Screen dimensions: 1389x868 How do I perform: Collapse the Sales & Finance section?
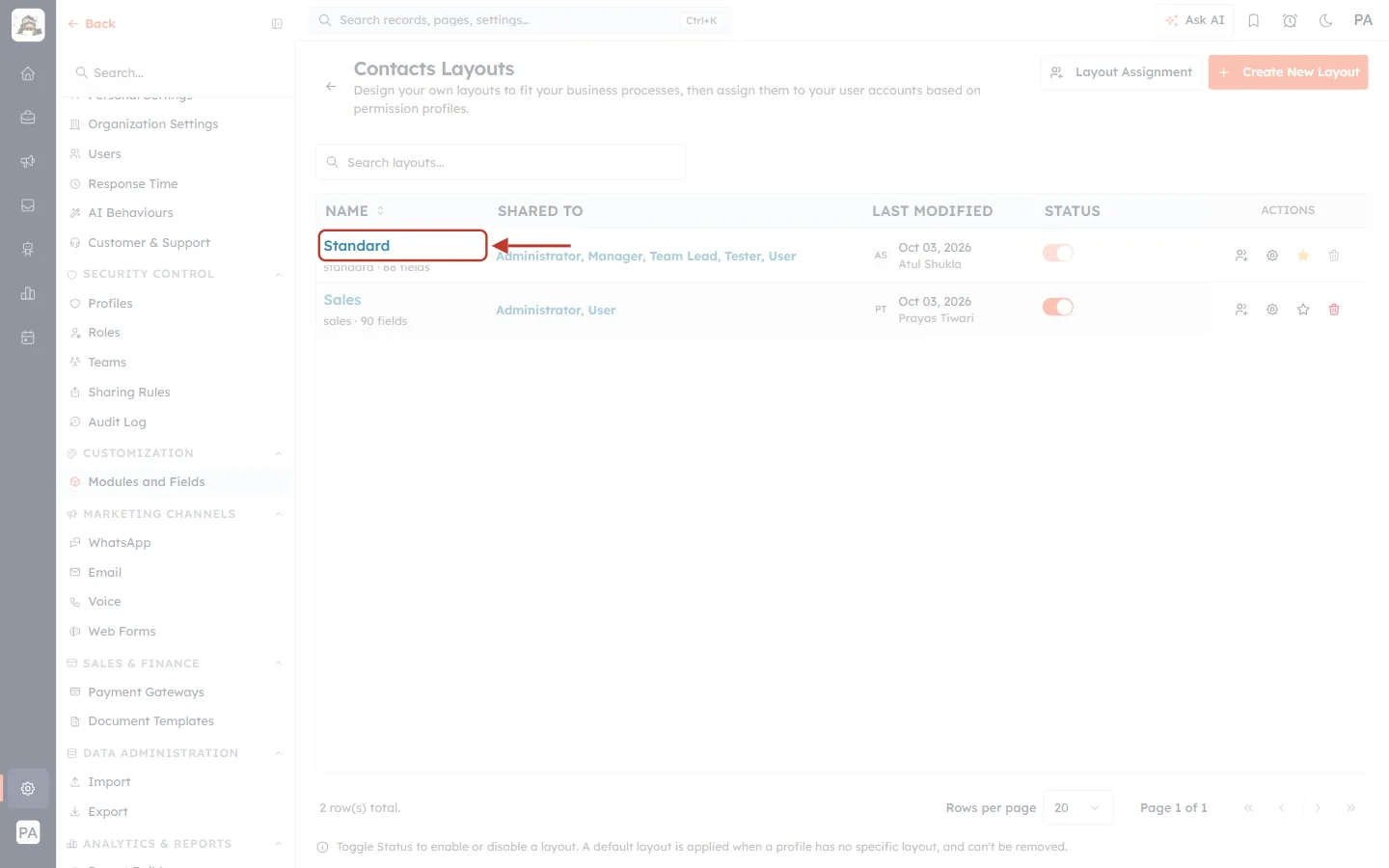[x=279, y=664]
